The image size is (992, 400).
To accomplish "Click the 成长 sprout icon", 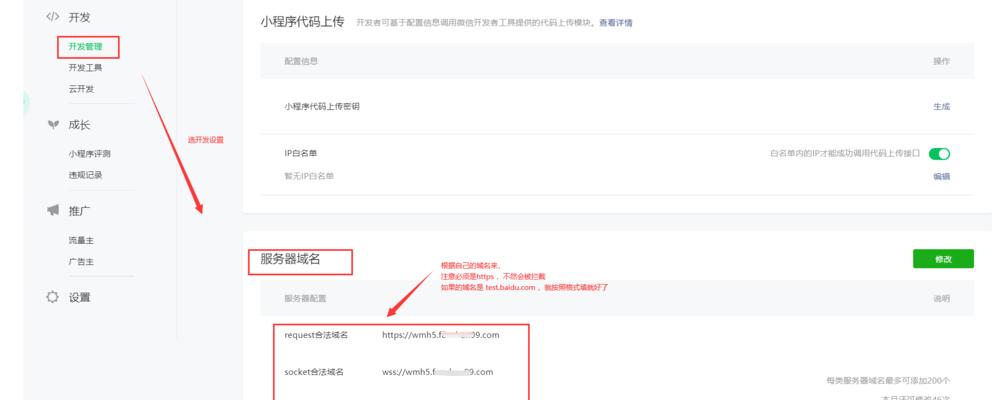I will [x=53, y=125].
